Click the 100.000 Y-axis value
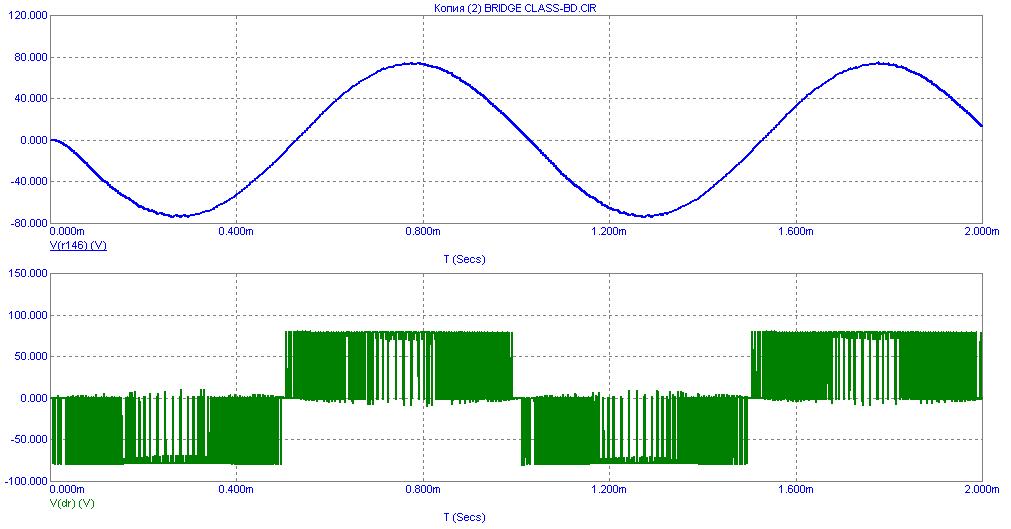Viewport: 1011px width, 529px height. pyautogui.click(x=28, y=315)
